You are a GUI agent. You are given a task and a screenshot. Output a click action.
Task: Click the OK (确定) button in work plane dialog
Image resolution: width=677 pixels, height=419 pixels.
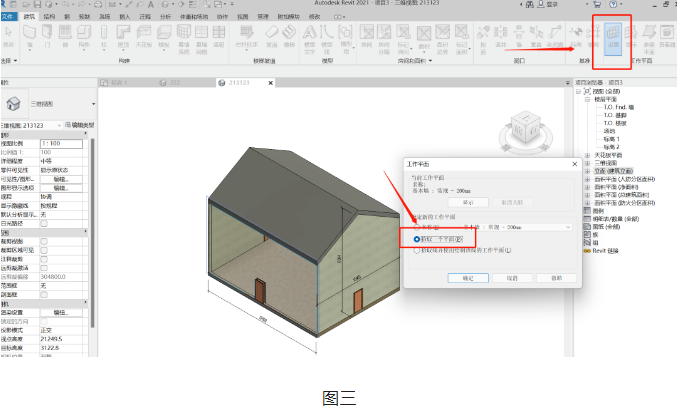(468, 278)
